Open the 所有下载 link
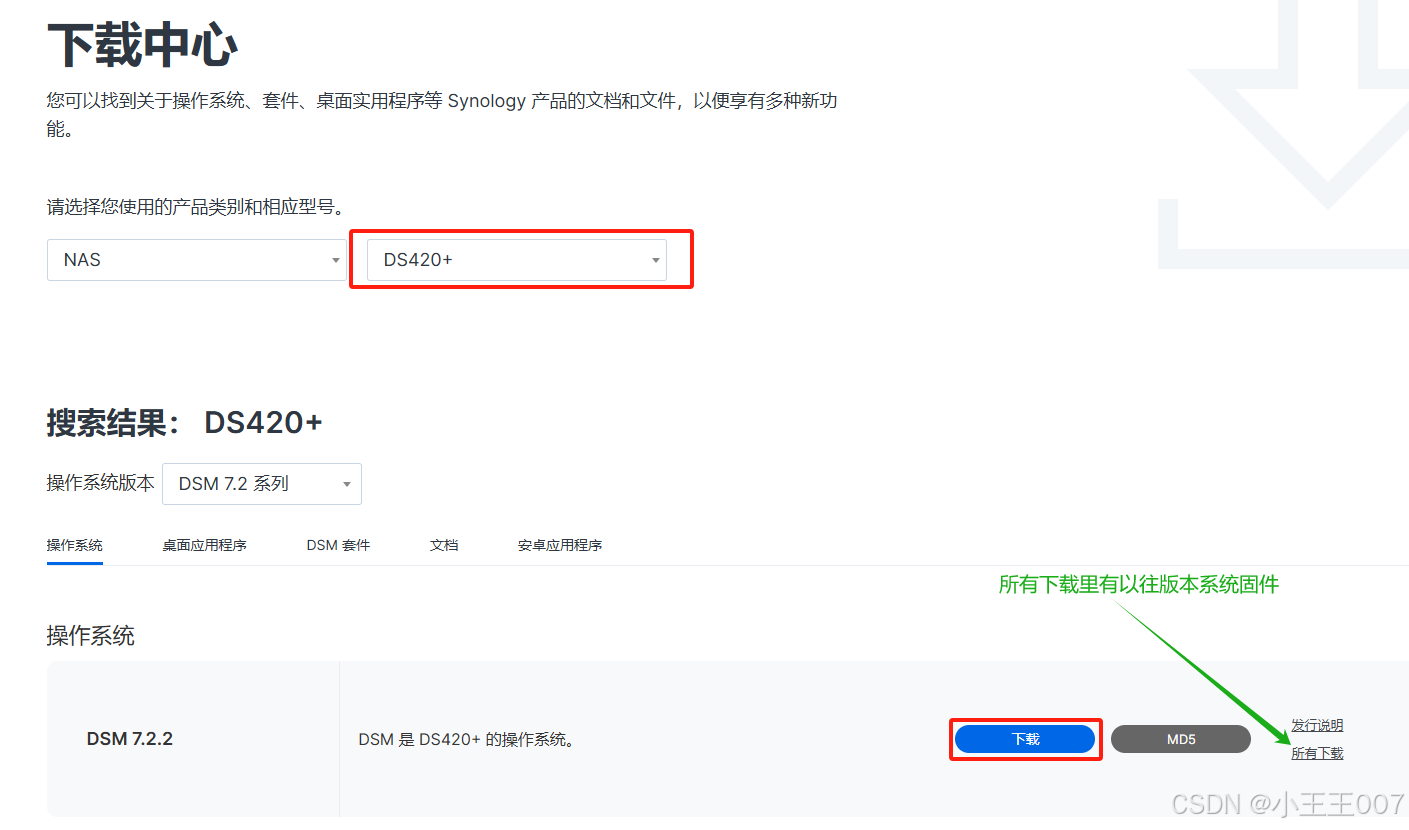Viewport: 1409px width, 830px height. click(1317, 753)
